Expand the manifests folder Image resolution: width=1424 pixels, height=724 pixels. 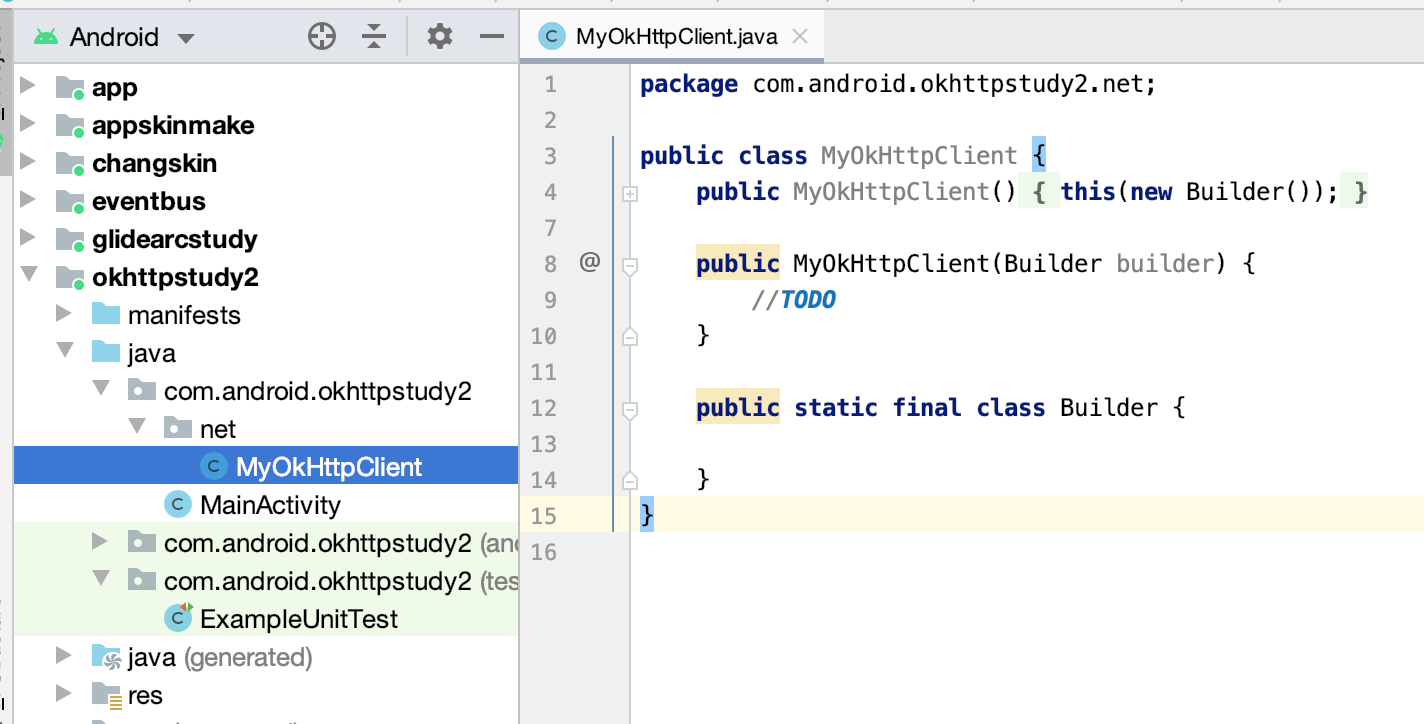click(65, 315)
